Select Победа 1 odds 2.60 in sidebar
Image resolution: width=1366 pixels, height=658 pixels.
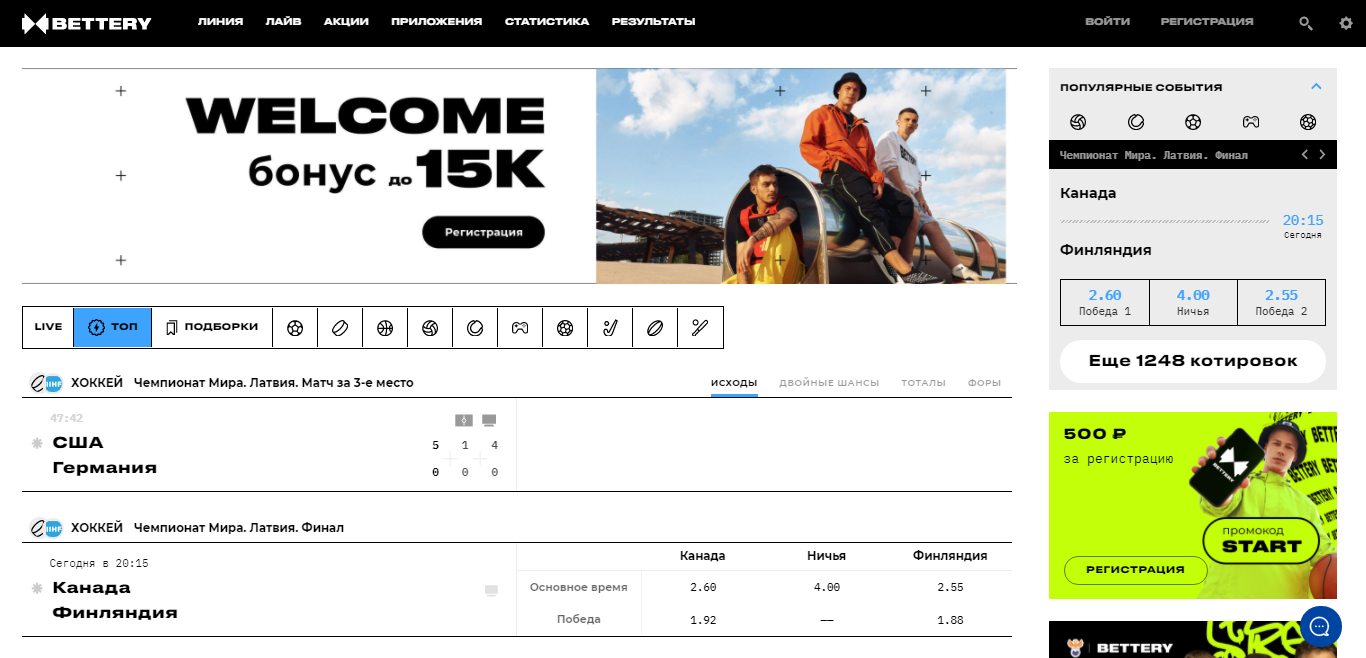click(1105, 302)
